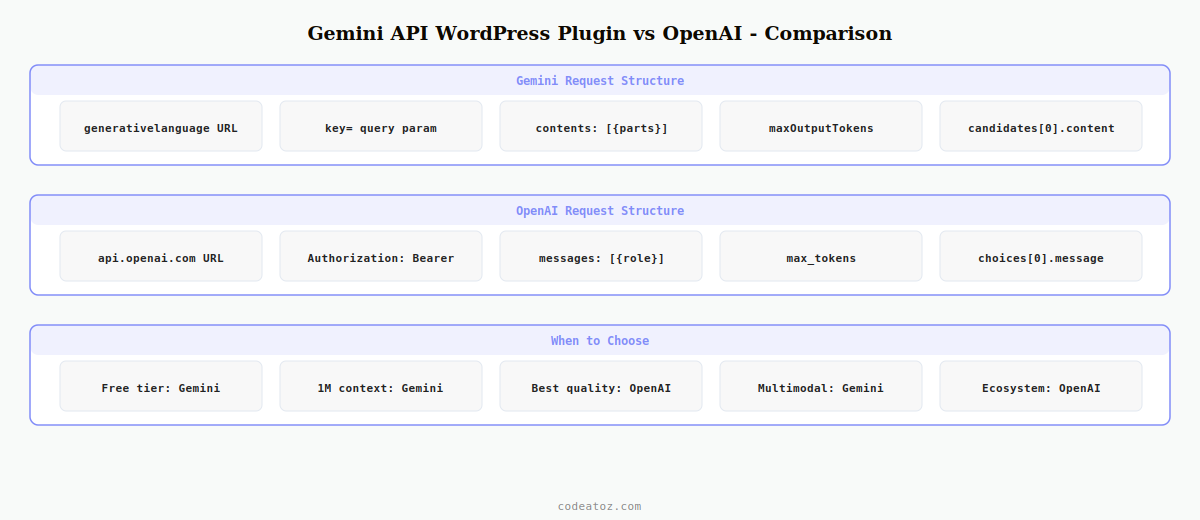
Task: Click the 'Best quality: OpenAI' card
Action: (x=601, y=386)
